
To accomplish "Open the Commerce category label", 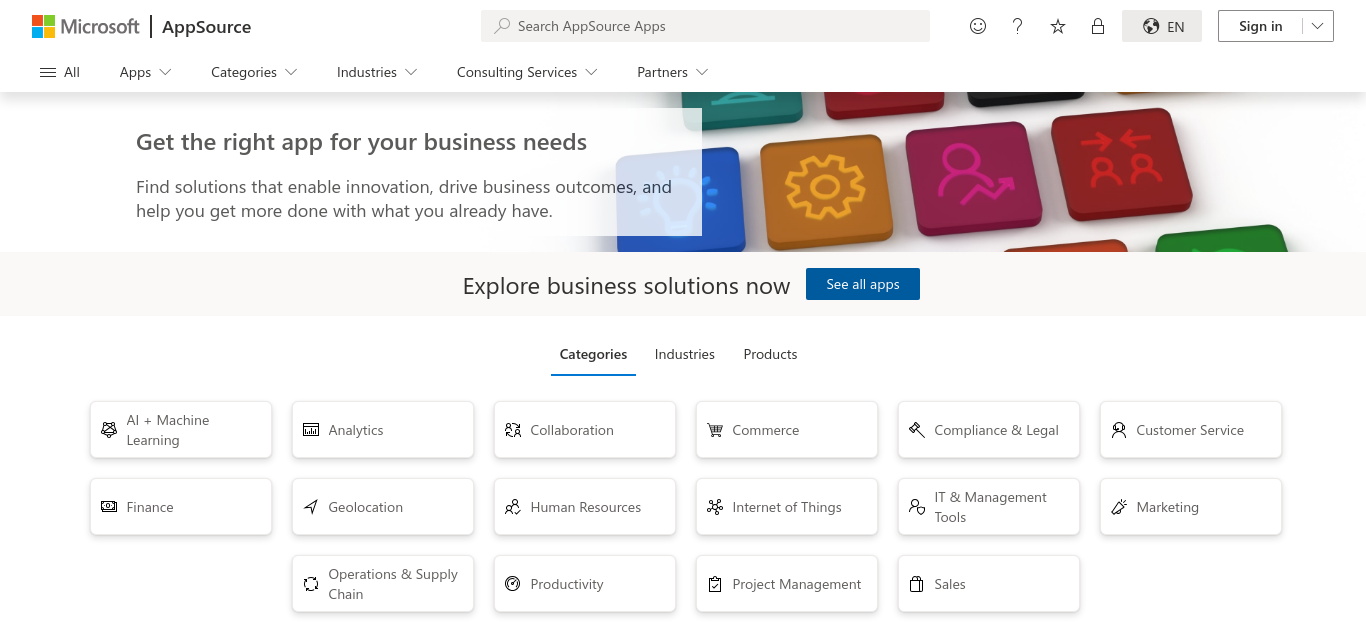I will [766, 430].
